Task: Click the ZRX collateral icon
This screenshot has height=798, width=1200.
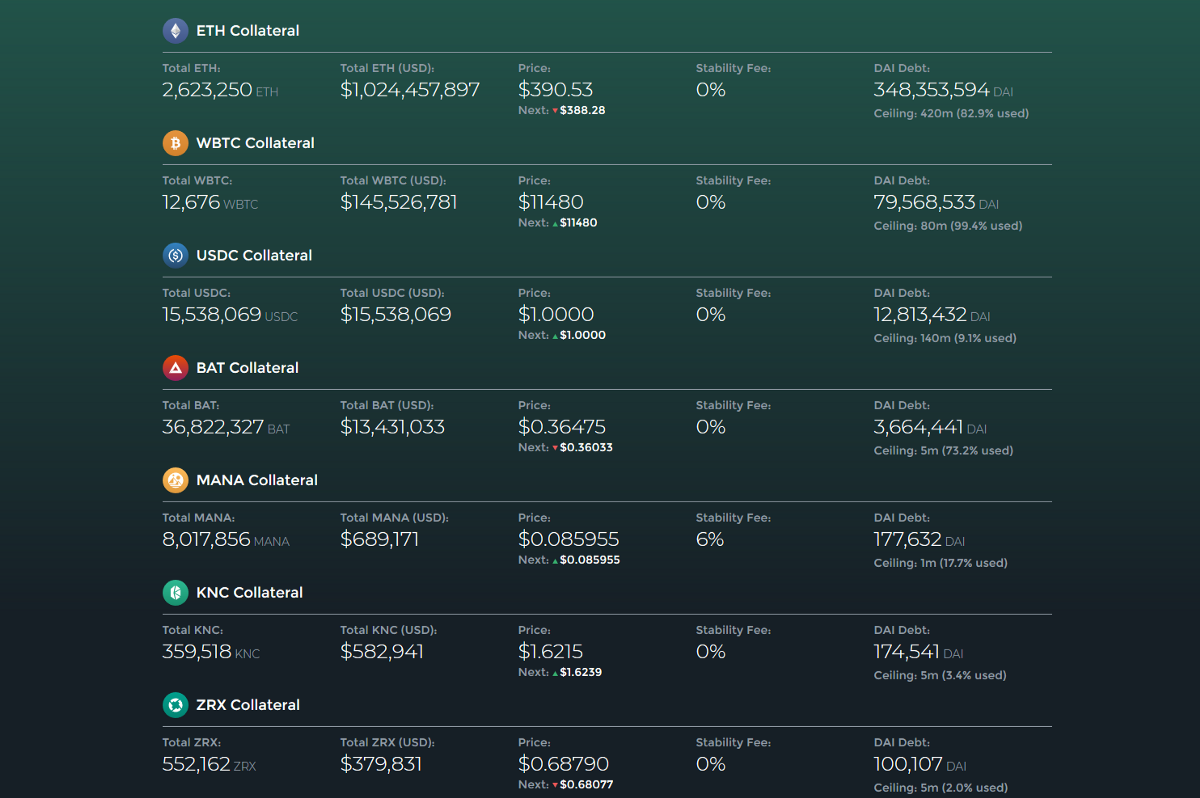Action: (x=175, y=705)
